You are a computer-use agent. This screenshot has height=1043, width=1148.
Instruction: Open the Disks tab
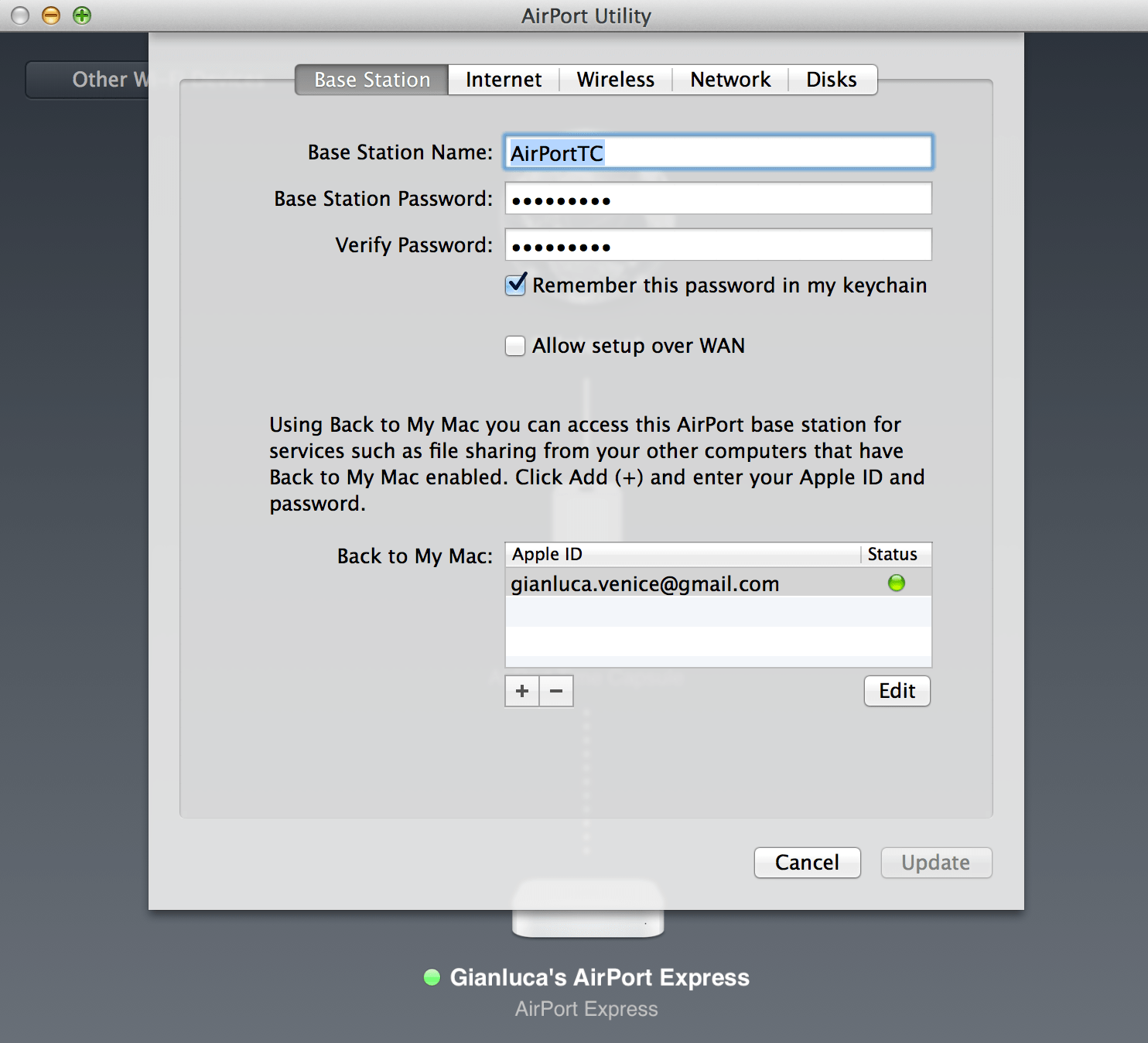tap(832, 79)
